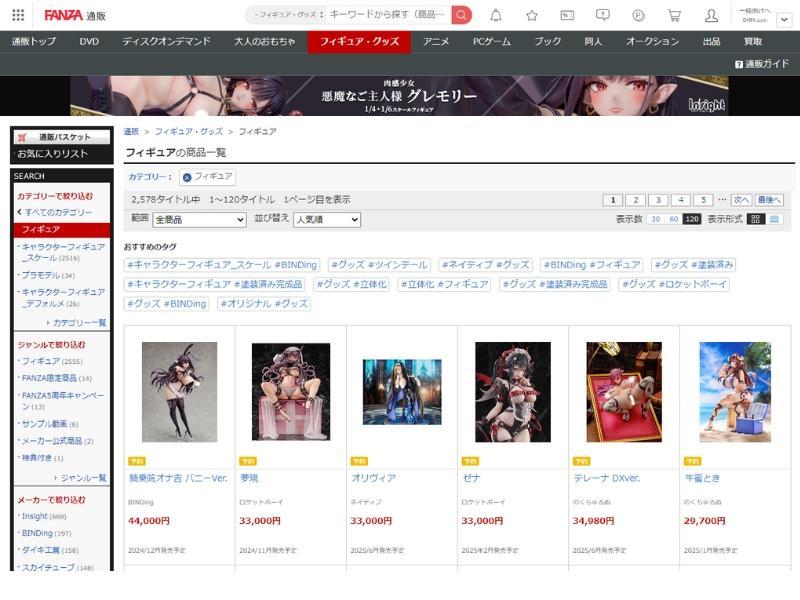Filter by キャラクターフィギュア_スケール category

pos(63,253)
